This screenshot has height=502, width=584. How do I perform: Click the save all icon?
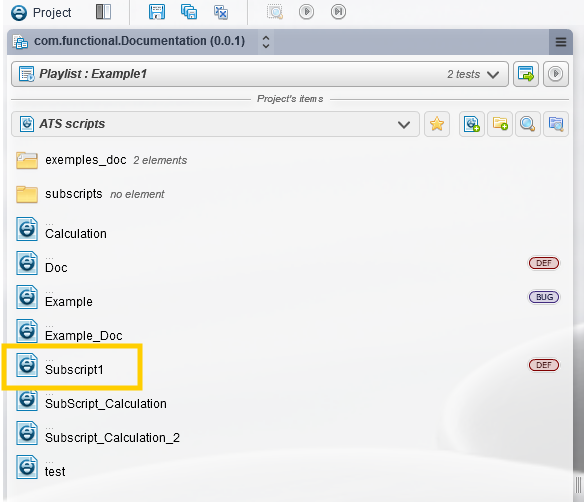coord(189,12)
